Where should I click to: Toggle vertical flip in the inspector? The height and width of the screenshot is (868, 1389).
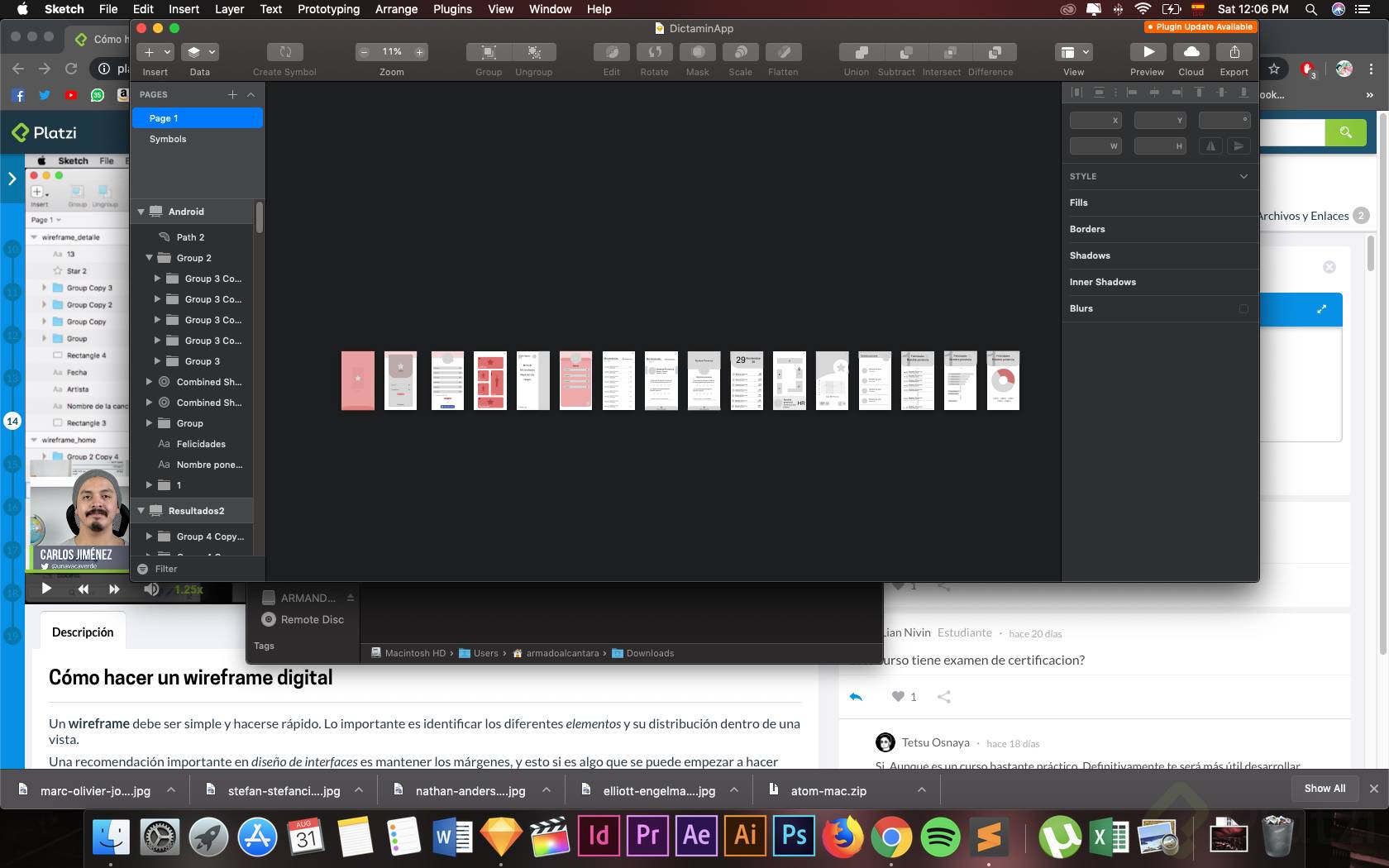click(x=1238, y=146)
